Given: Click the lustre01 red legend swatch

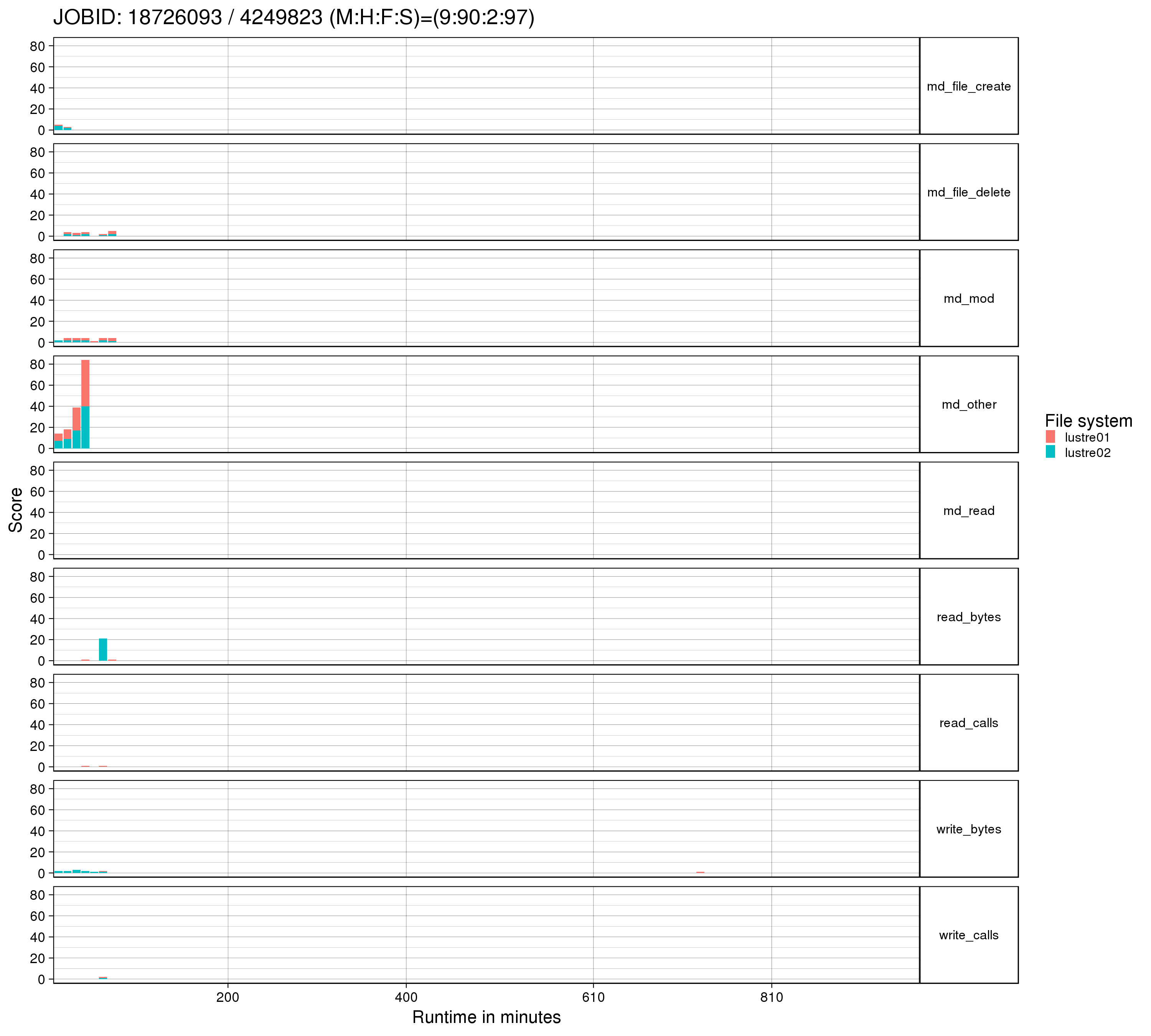Looking at the screenshot, I should pos(1050,437).
